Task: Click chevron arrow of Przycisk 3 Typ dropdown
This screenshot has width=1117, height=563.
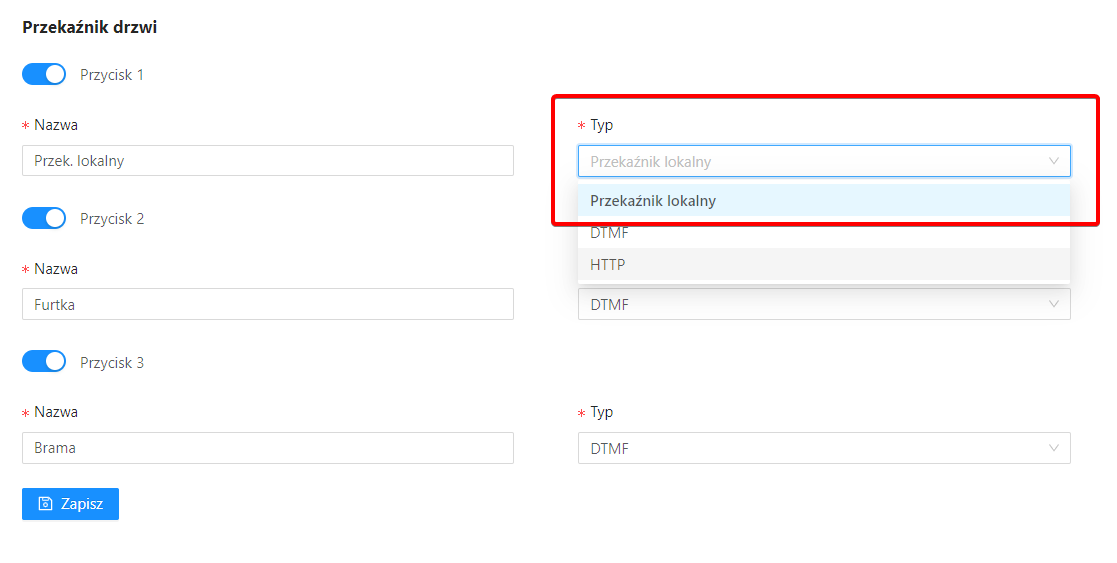Action: click(1054, 448)
